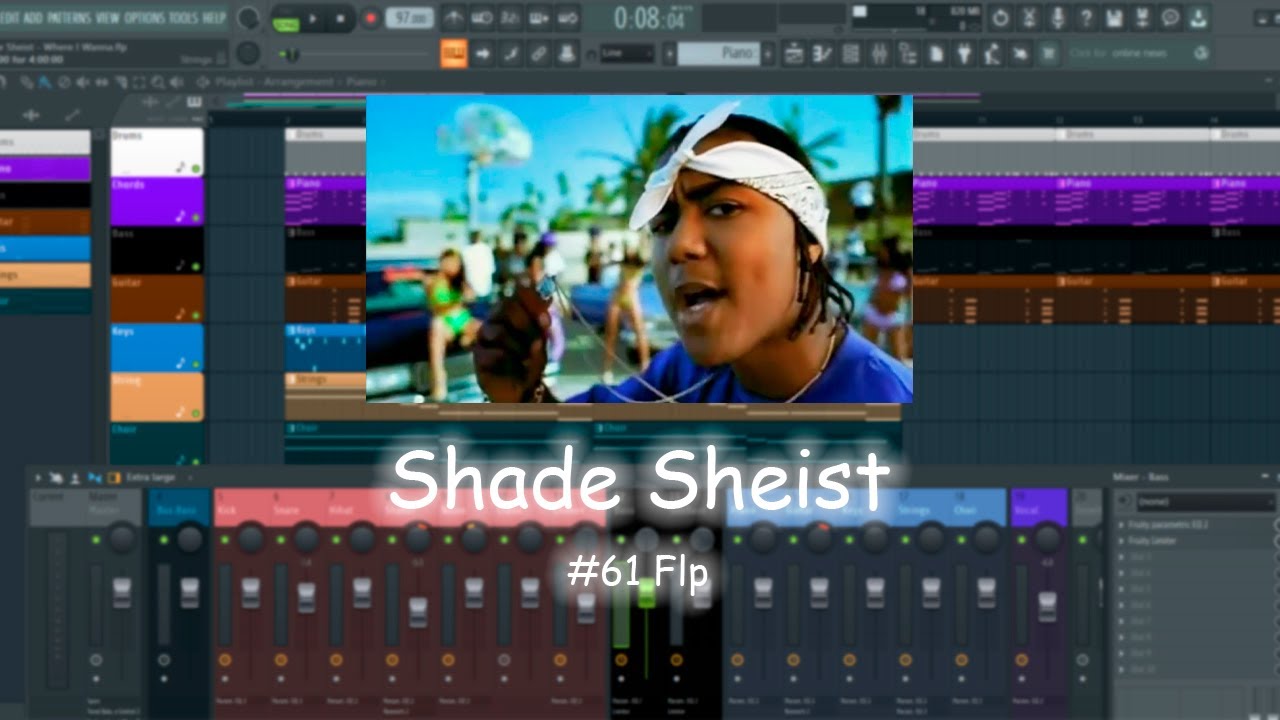Click the download arrow icon in the top toolbar
Viewport: 1280px width, 720px height.
coord(1200,18)
